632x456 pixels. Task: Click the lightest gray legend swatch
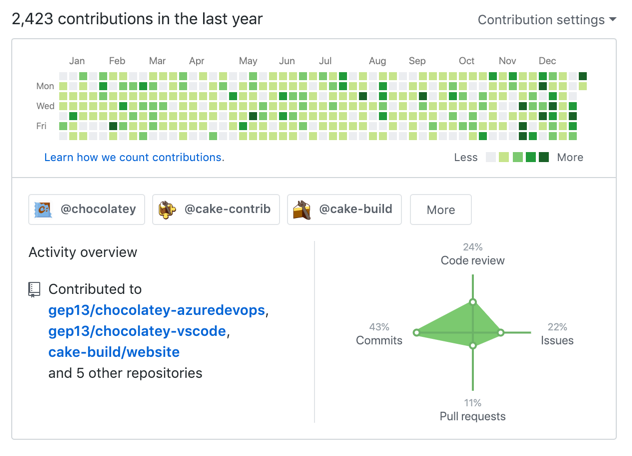pos(491,157)
